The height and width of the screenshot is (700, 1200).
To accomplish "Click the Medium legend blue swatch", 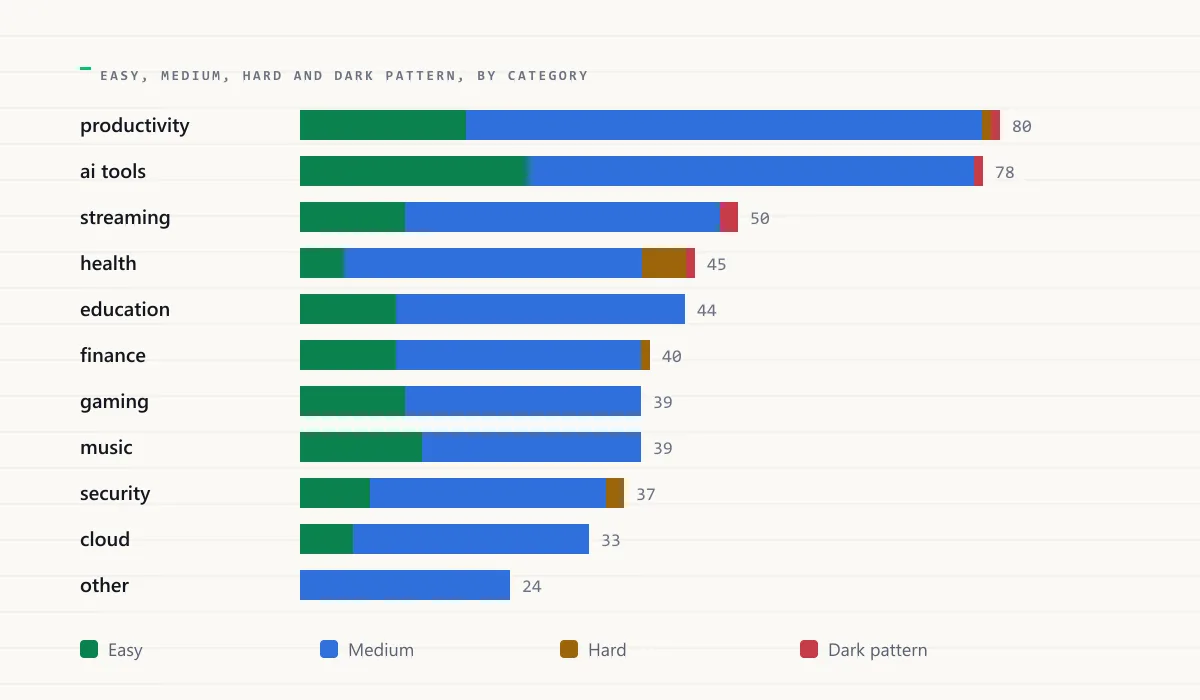I will pyautogui.click(x=329, y=649).
